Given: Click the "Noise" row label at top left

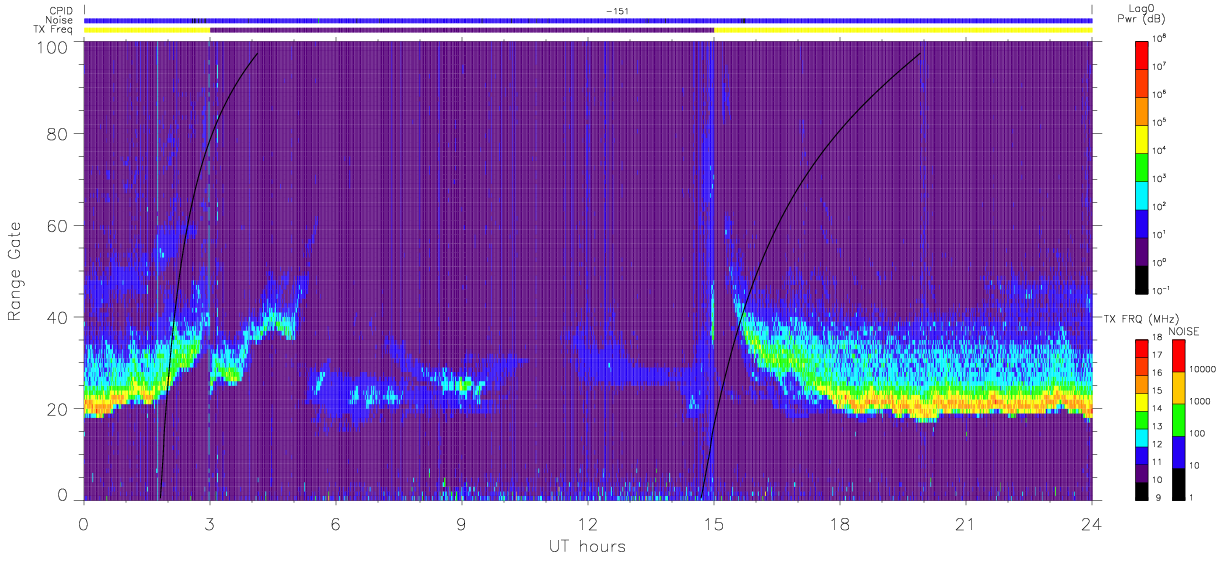Looking at the screenshot, I should pos(60,20).
